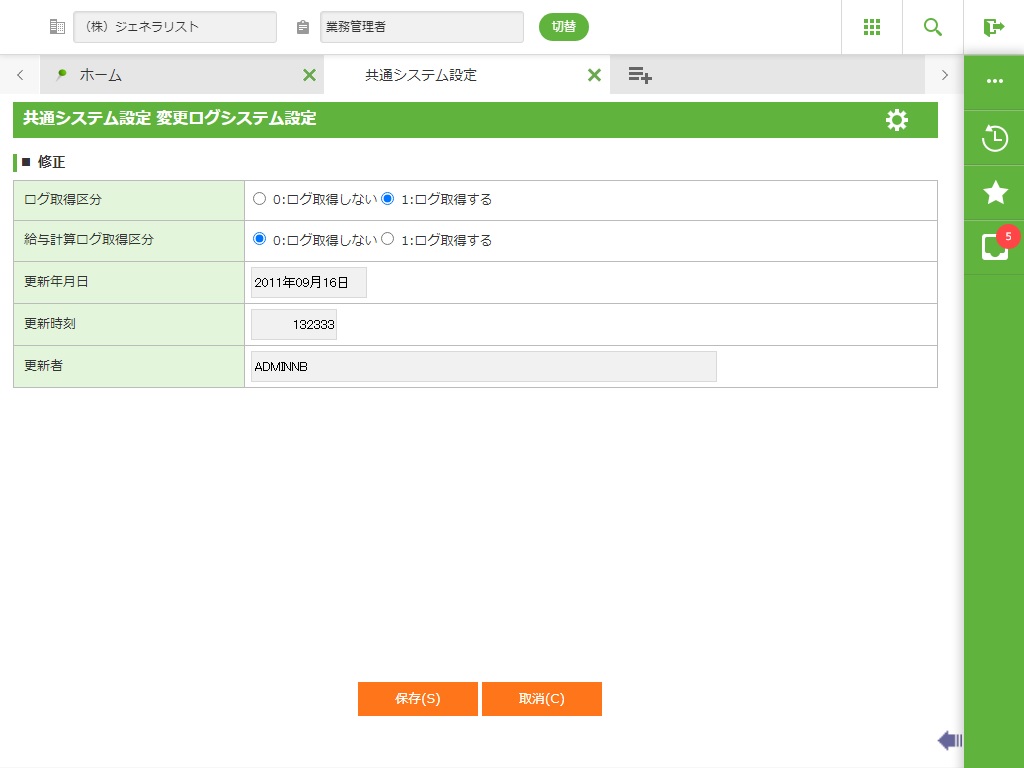Screen dimensions: 1024x768
Task: Switch to the ホーム tab
Action: 100,75
